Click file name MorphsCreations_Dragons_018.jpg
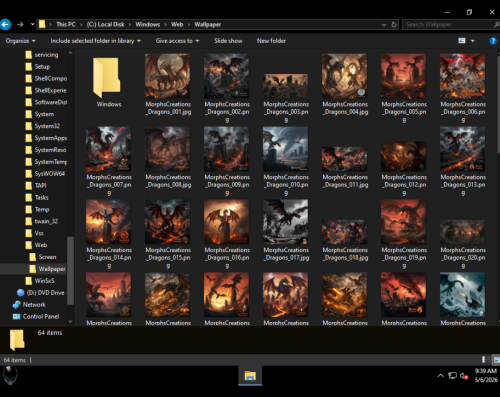 tap(345, 254)
